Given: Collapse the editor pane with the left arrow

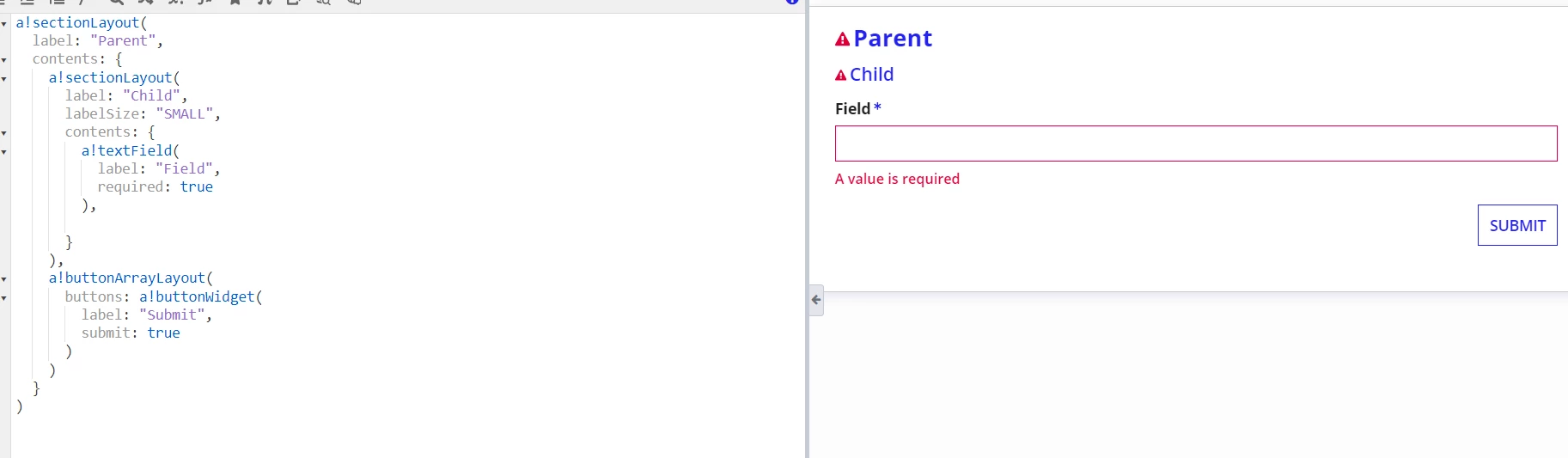Looking at the screenshot, I should pos(816,300).
